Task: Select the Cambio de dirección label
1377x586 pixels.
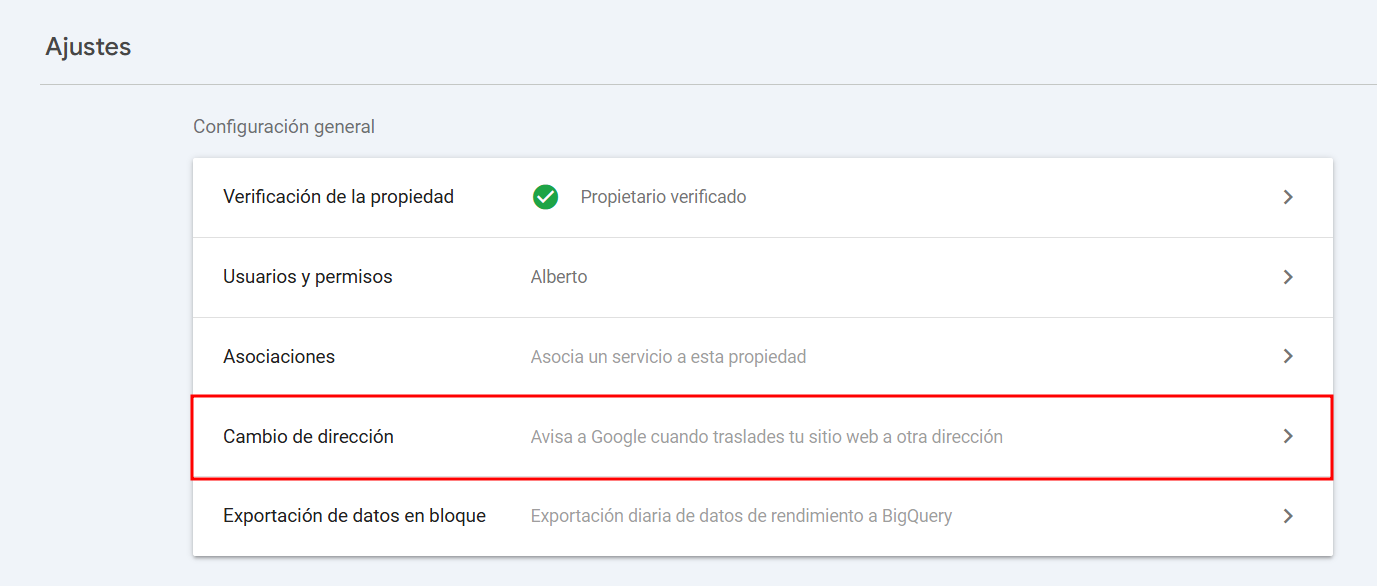Action: (308, 437)
